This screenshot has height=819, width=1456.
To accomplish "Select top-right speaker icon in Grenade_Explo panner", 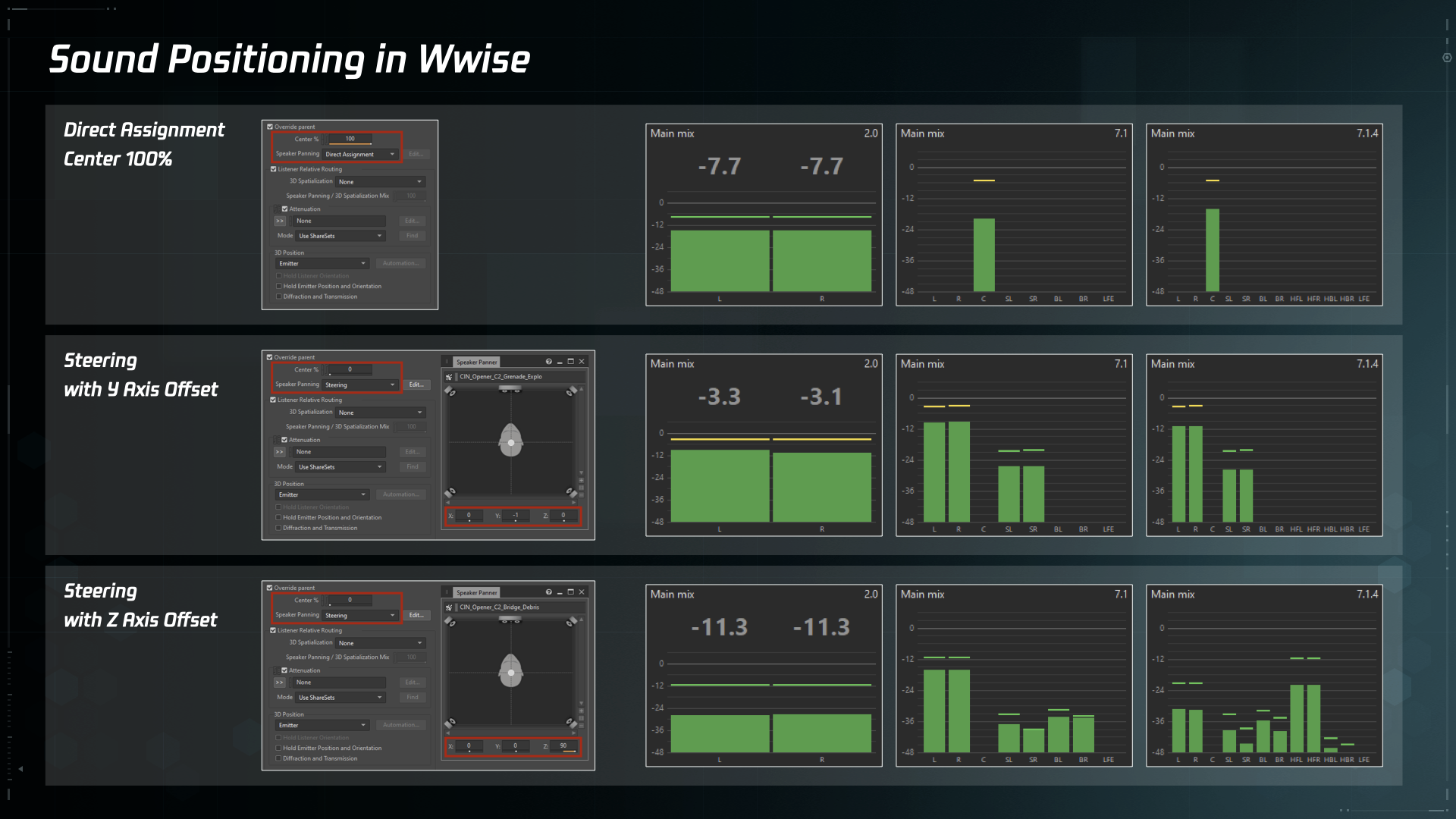I will tap(571, 391).
